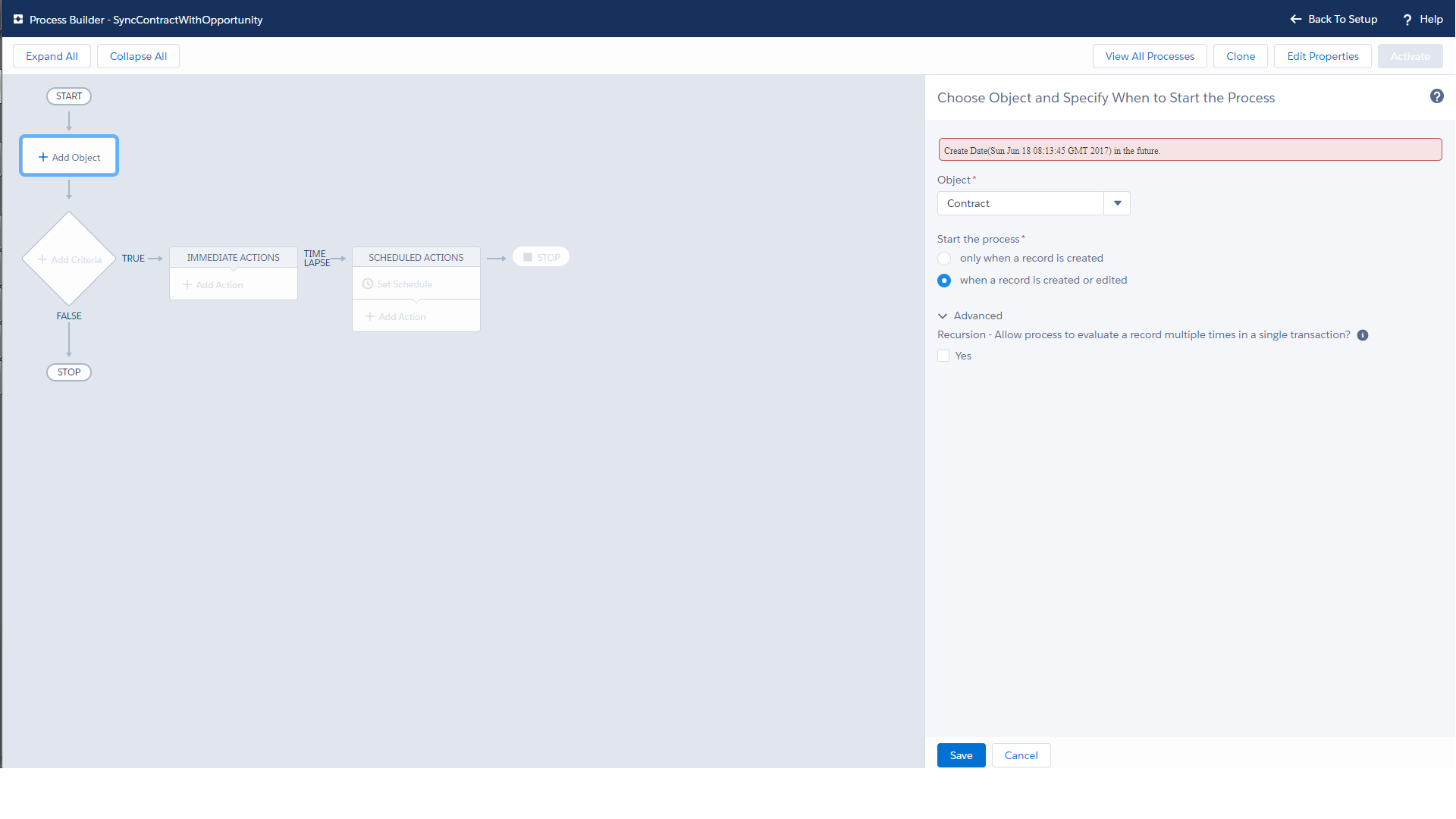1456x819 pixels.
Task: Click the Add Criteria diamond
Action: coord(69,259)
